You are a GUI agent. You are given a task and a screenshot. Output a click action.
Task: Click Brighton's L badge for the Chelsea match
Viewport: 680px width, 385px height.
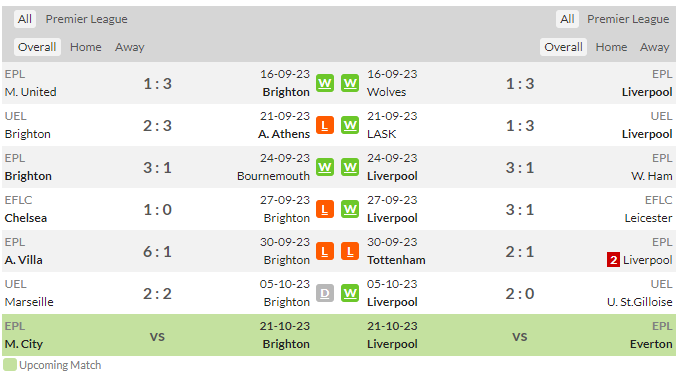coord(325,209)
